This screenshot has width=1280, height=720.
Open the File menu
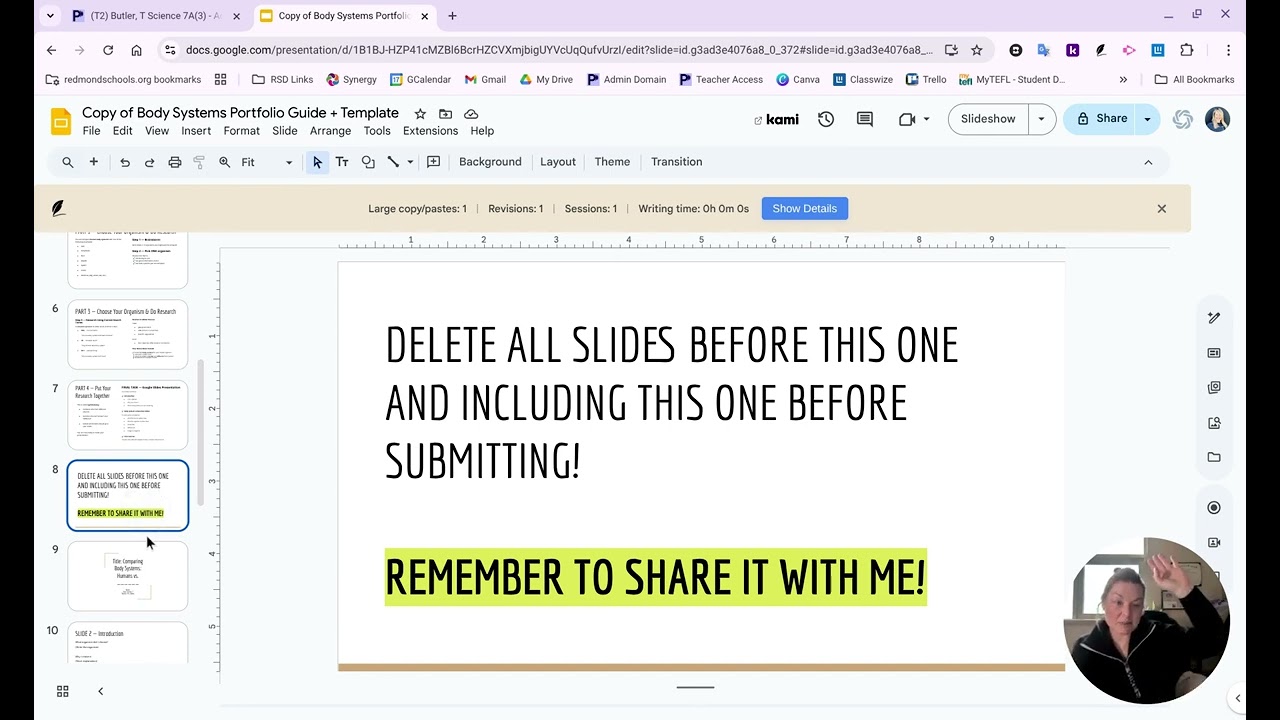[x=91, y=131]
